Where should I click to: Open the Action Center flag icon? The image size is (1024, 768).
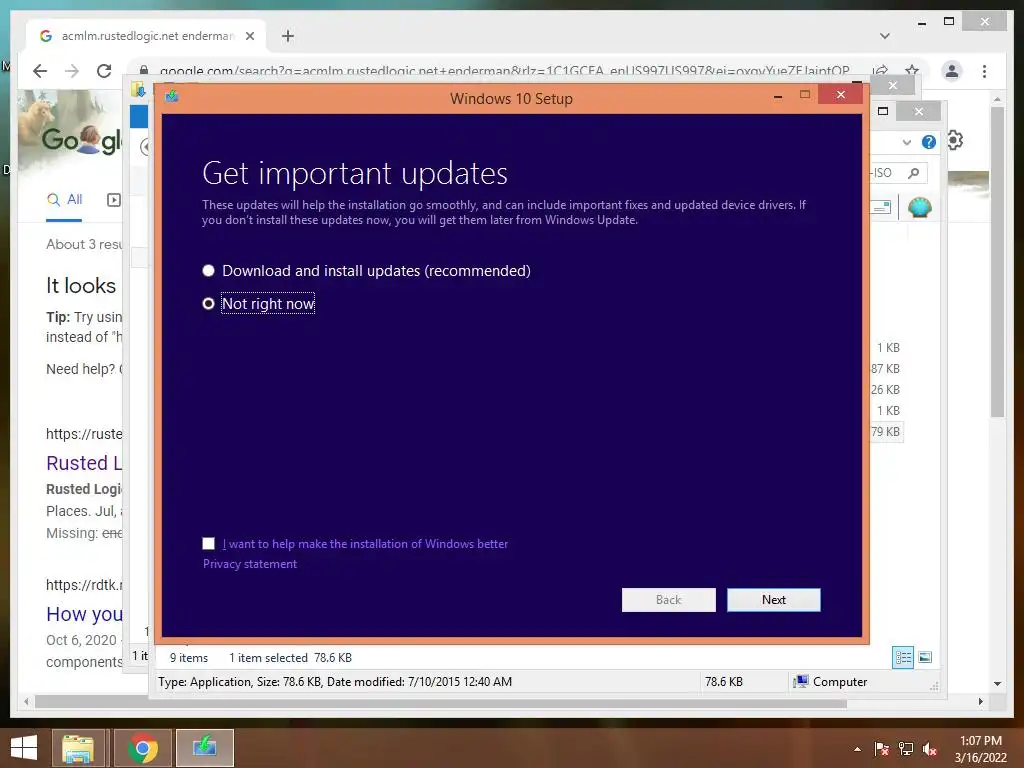(x=881, y=749)
